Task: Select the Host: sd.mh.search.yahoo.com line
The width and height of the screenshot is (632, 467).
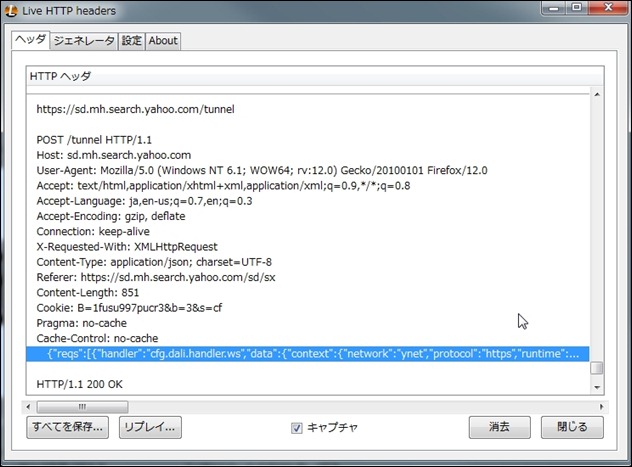Action: click(x=114, y=155)
